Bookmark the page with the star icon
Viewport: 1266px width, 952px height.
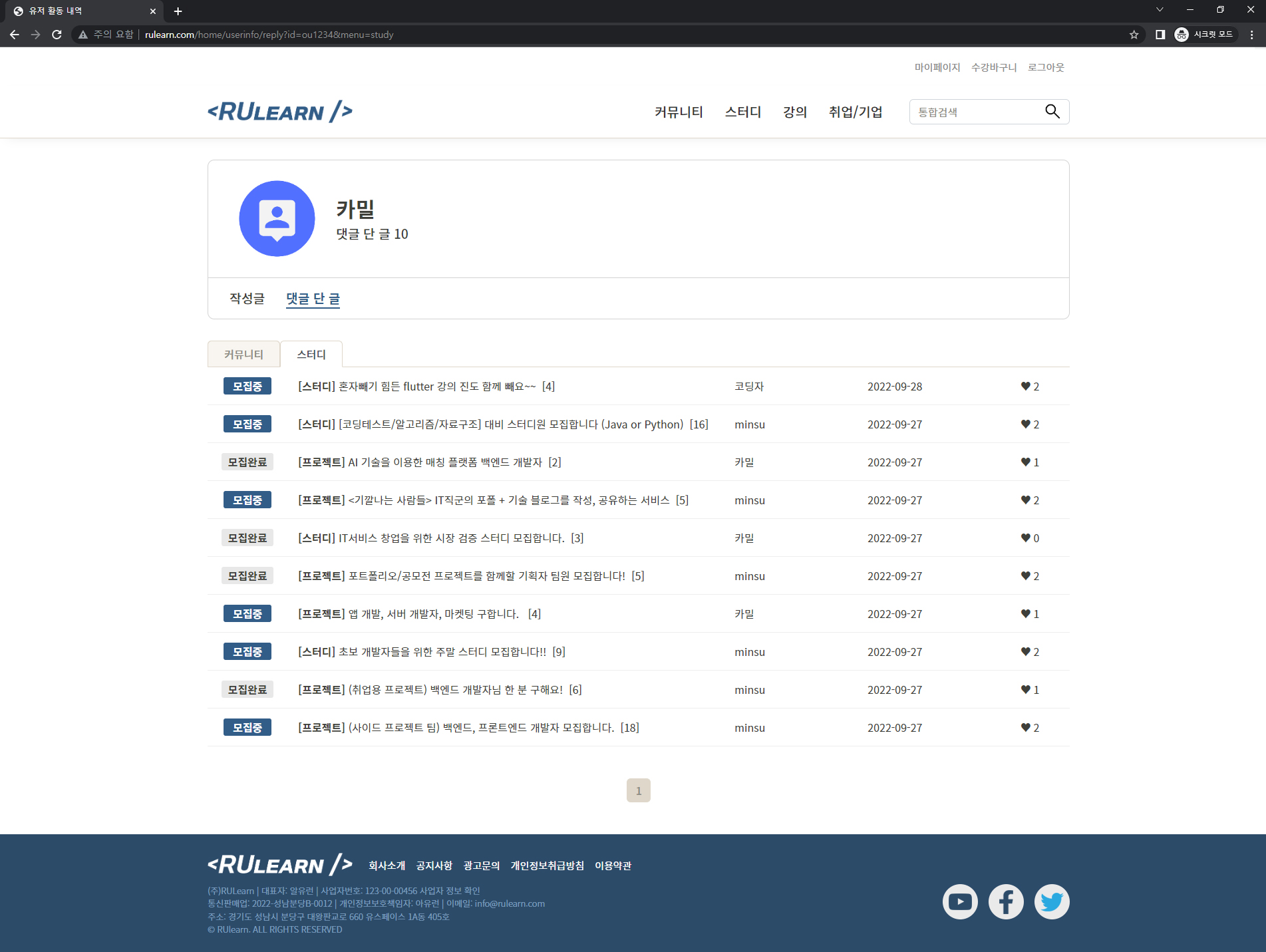pyautogui.click(x=1133, y=35)
